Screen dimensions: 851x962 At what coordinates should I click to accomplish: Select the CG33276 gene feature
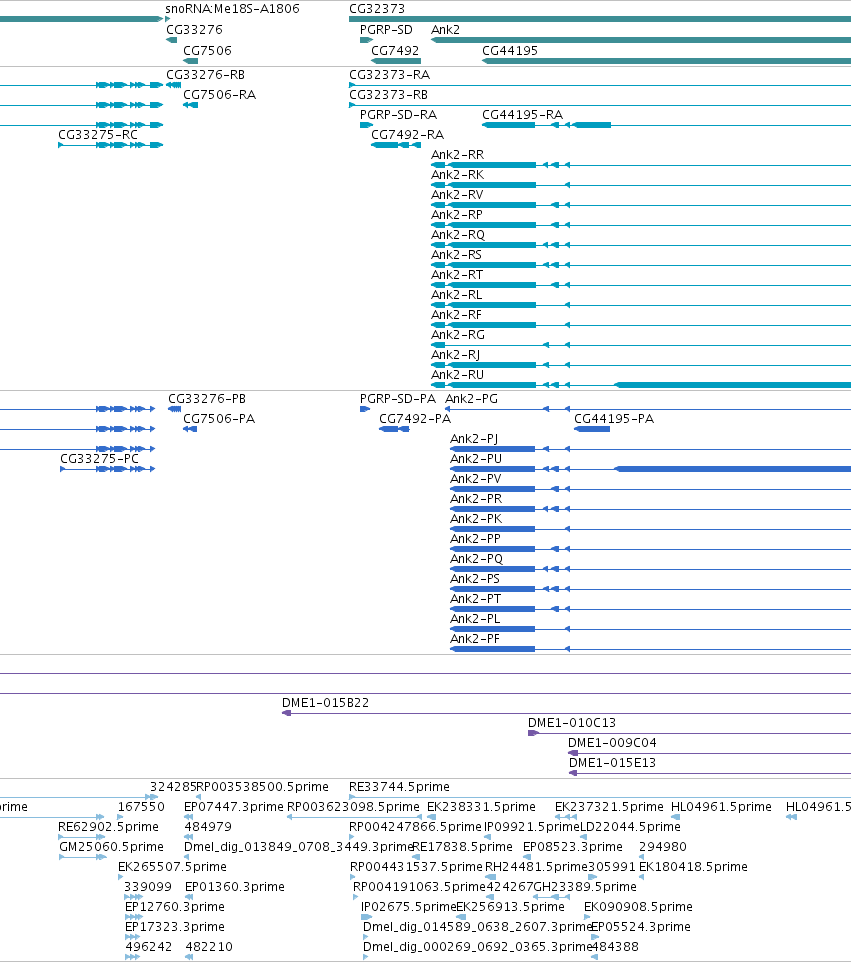(x=171, y=40)
